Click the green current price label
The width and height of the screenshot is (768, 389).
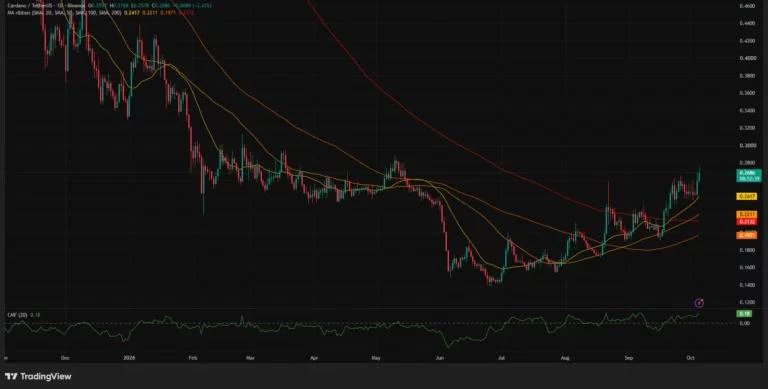[x=749, y=176]
